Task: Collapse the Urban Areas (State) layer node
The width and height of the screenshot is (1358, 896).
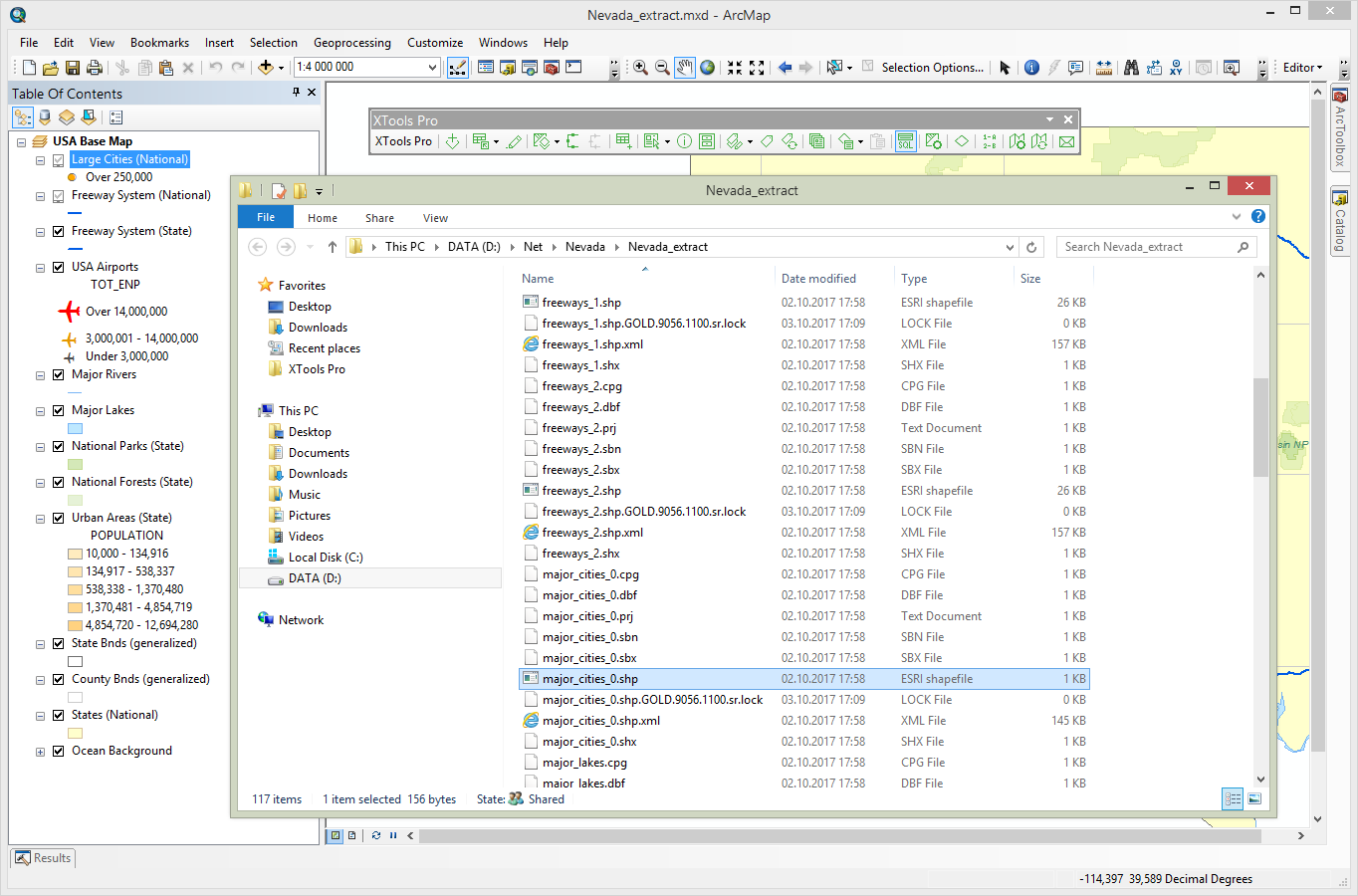Action: (x=40, y=519)
